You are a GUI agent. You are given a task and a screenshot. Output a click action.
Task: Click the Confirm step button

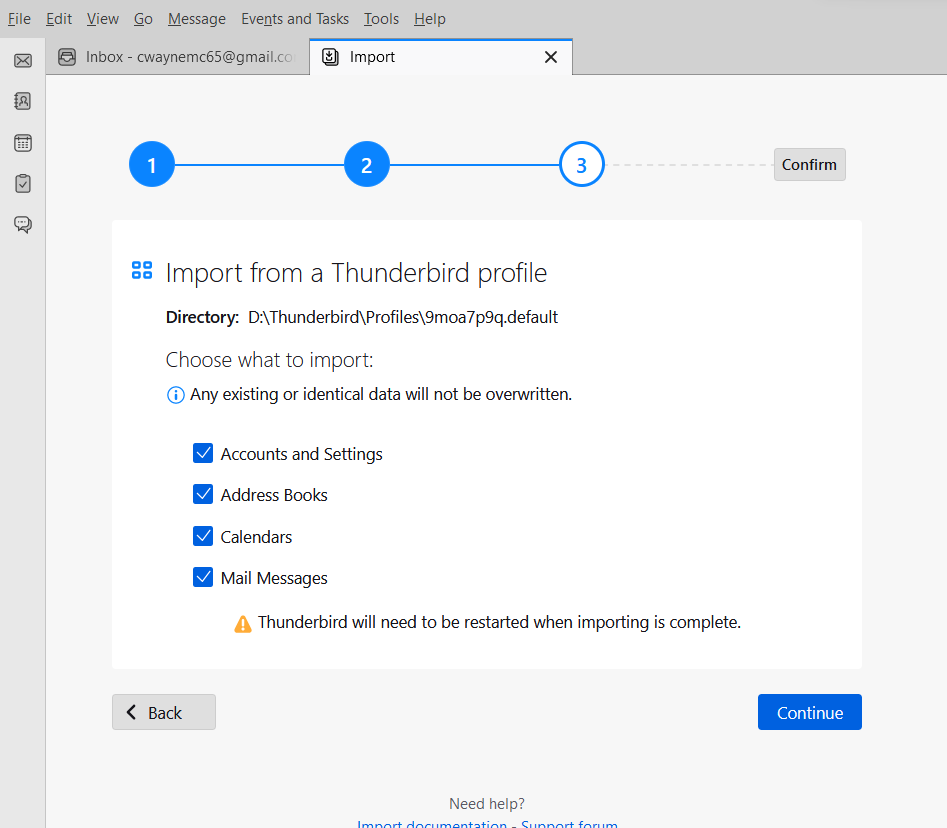809,165
